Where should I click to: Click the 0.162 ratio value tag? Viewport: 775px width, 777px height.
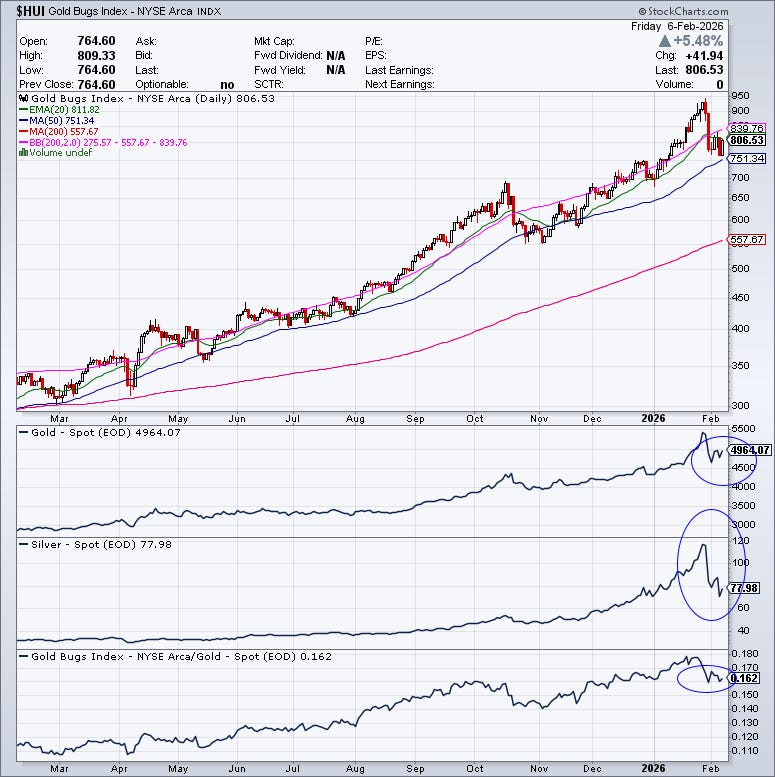pos(743,678)
